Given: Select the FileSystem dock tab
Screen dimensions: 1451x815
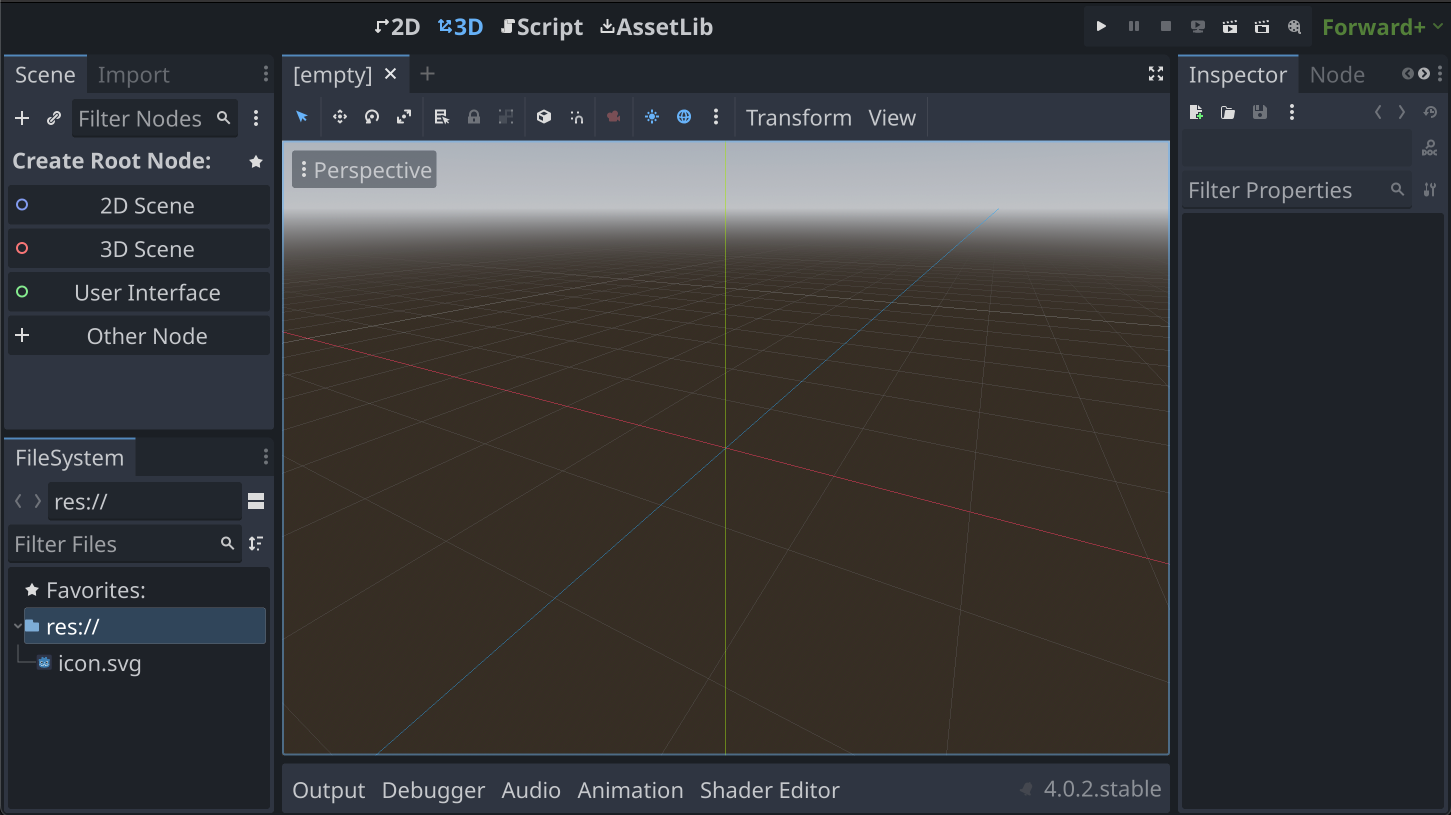Looking at the screenshot, I should pyautogui.click(x=70, y=458).
